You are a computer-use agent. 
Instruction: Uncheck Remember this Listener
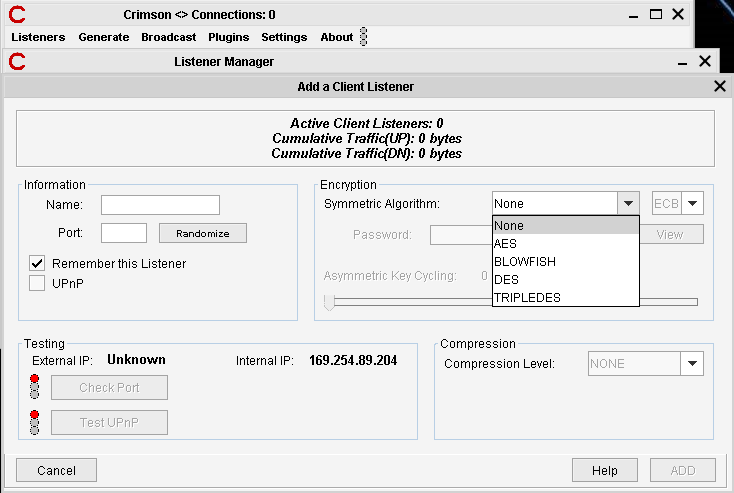coord(37,263)
